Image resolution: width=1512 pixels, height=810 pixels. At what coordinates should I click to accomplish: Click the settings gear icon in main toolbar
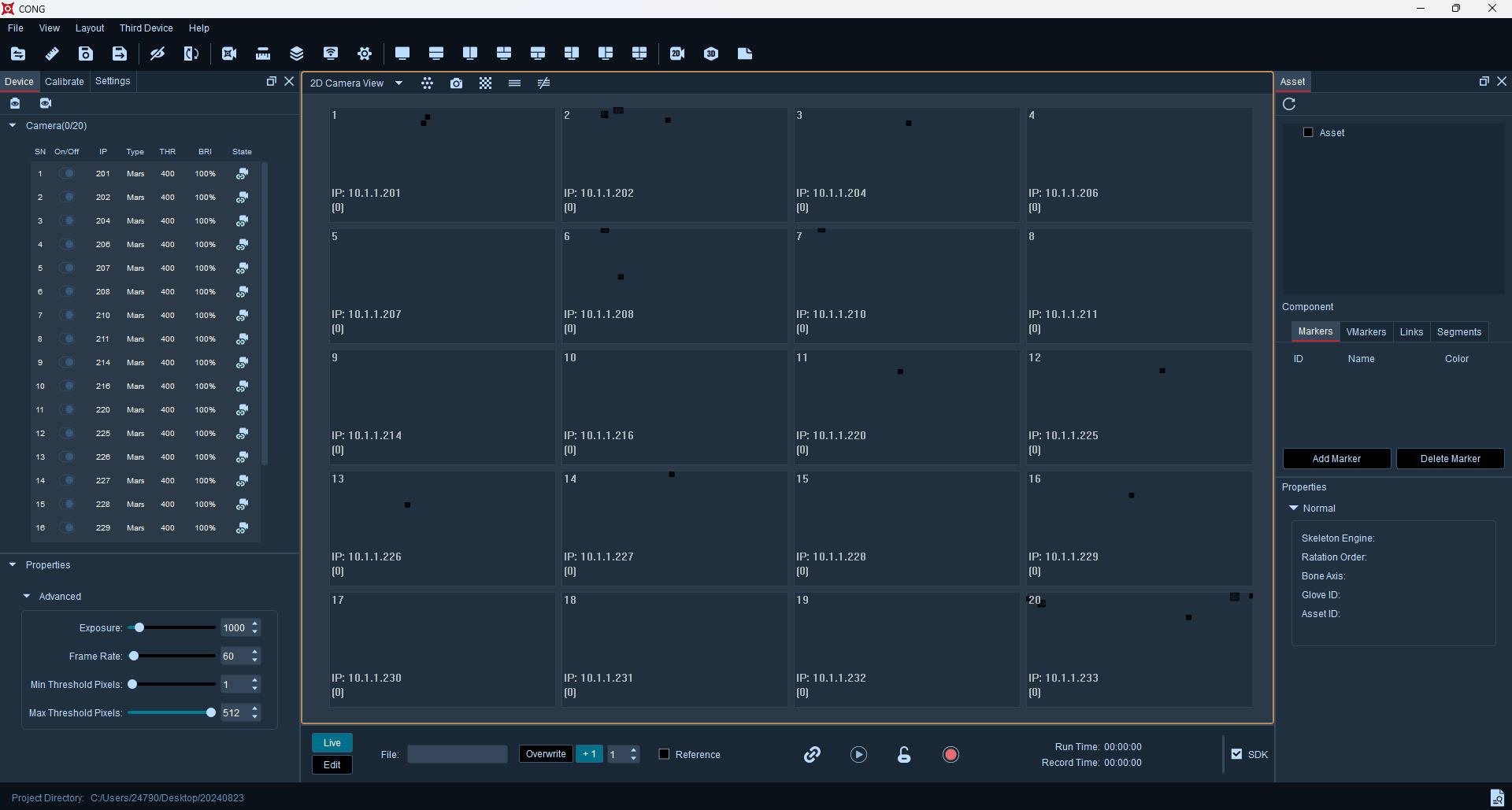365,54
